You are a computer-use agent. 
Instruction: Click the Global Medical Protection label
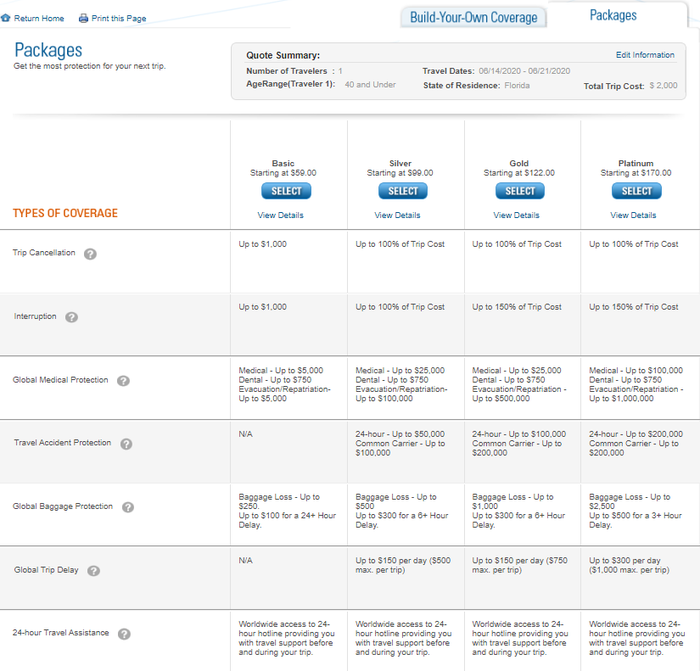click(60, 380)
